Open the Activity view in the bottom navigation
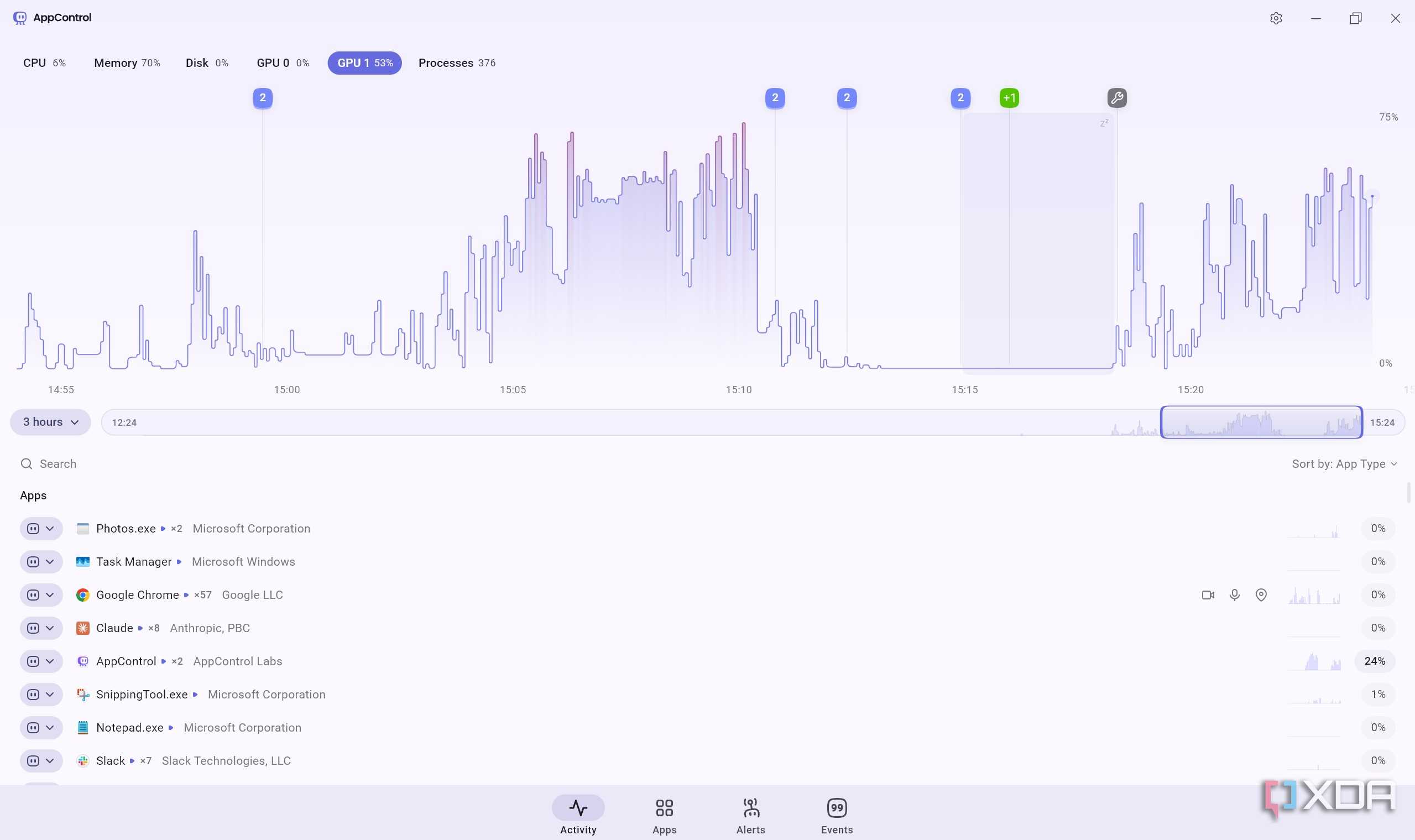 click(x=578, y=815)
